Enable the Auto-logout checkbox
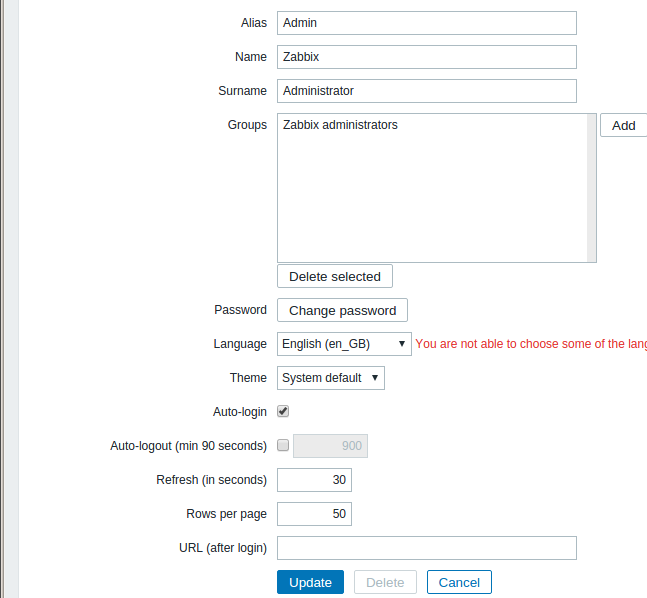 pos(283,446)
